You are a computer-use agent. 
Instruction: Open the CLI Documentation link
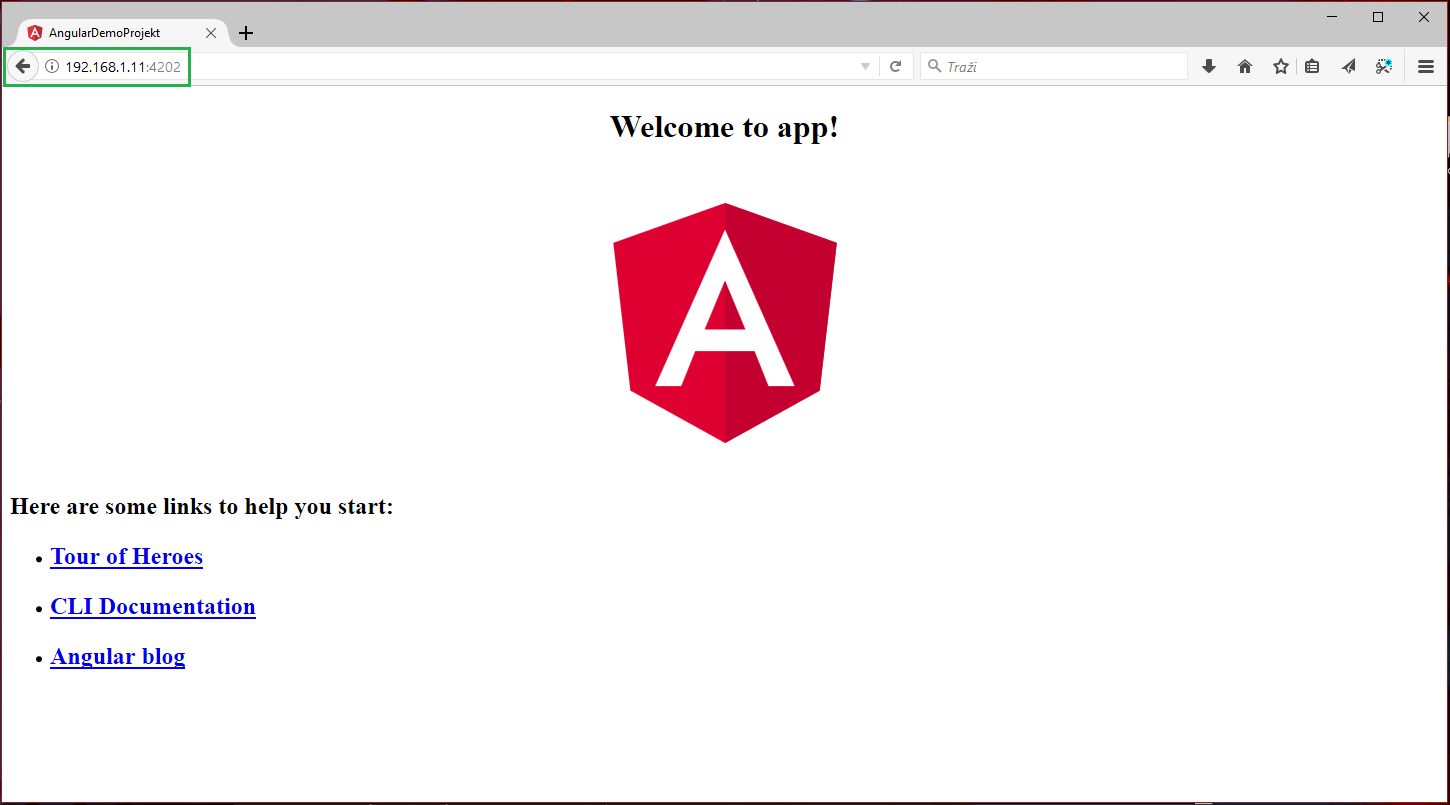(x=152, y=607)
